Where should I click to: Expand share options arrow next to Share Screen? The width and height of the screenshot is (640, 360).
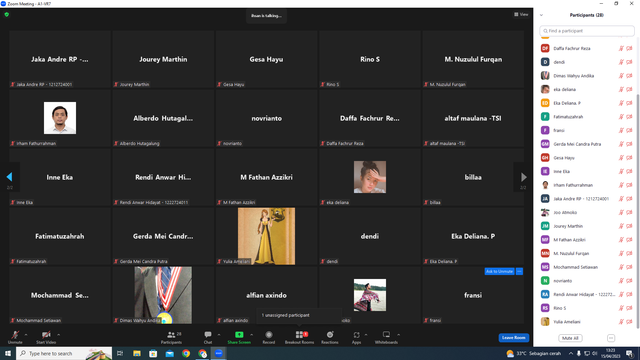(251, 335)
